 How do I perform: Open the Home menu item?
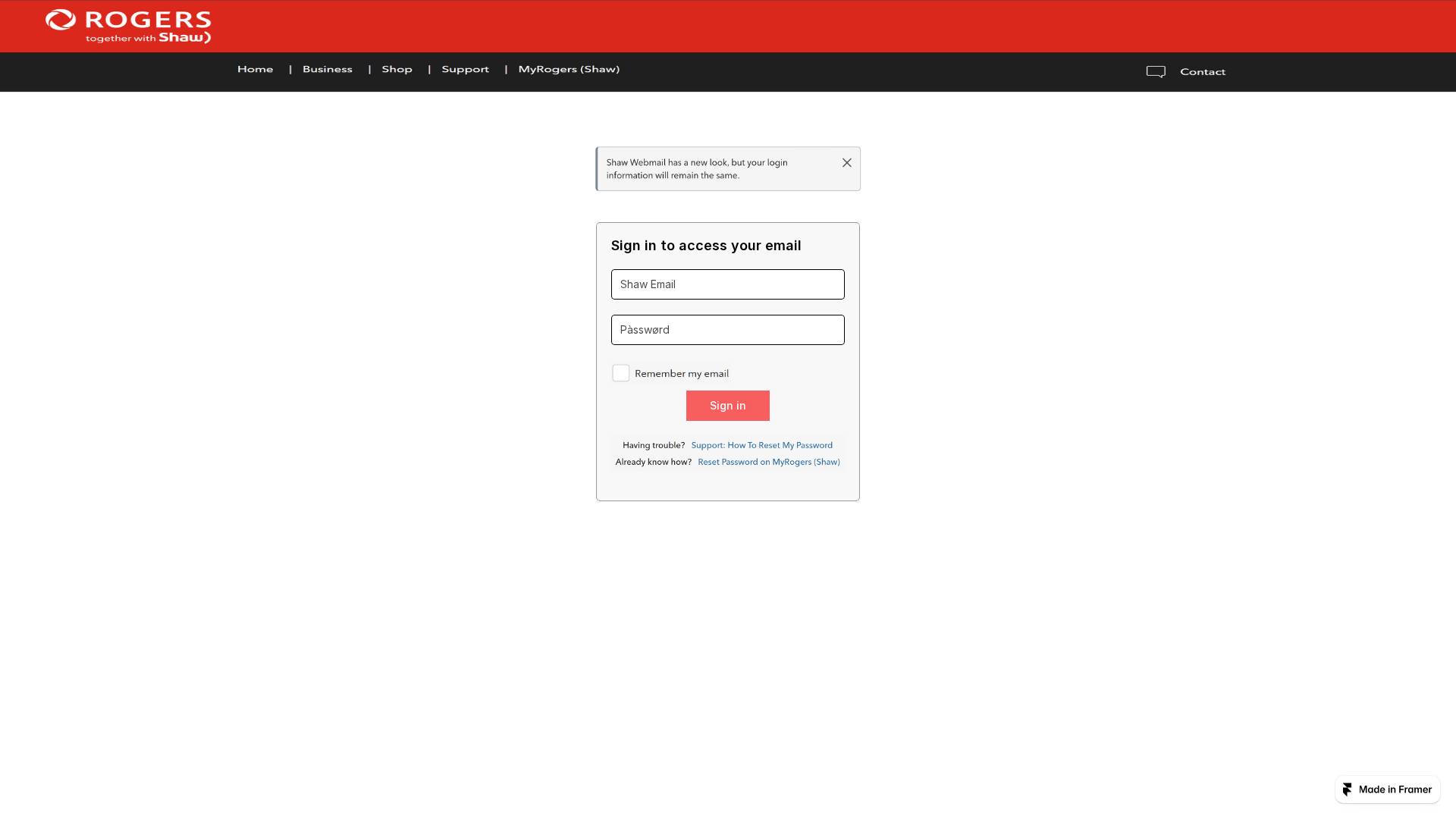tap(256, 69)
